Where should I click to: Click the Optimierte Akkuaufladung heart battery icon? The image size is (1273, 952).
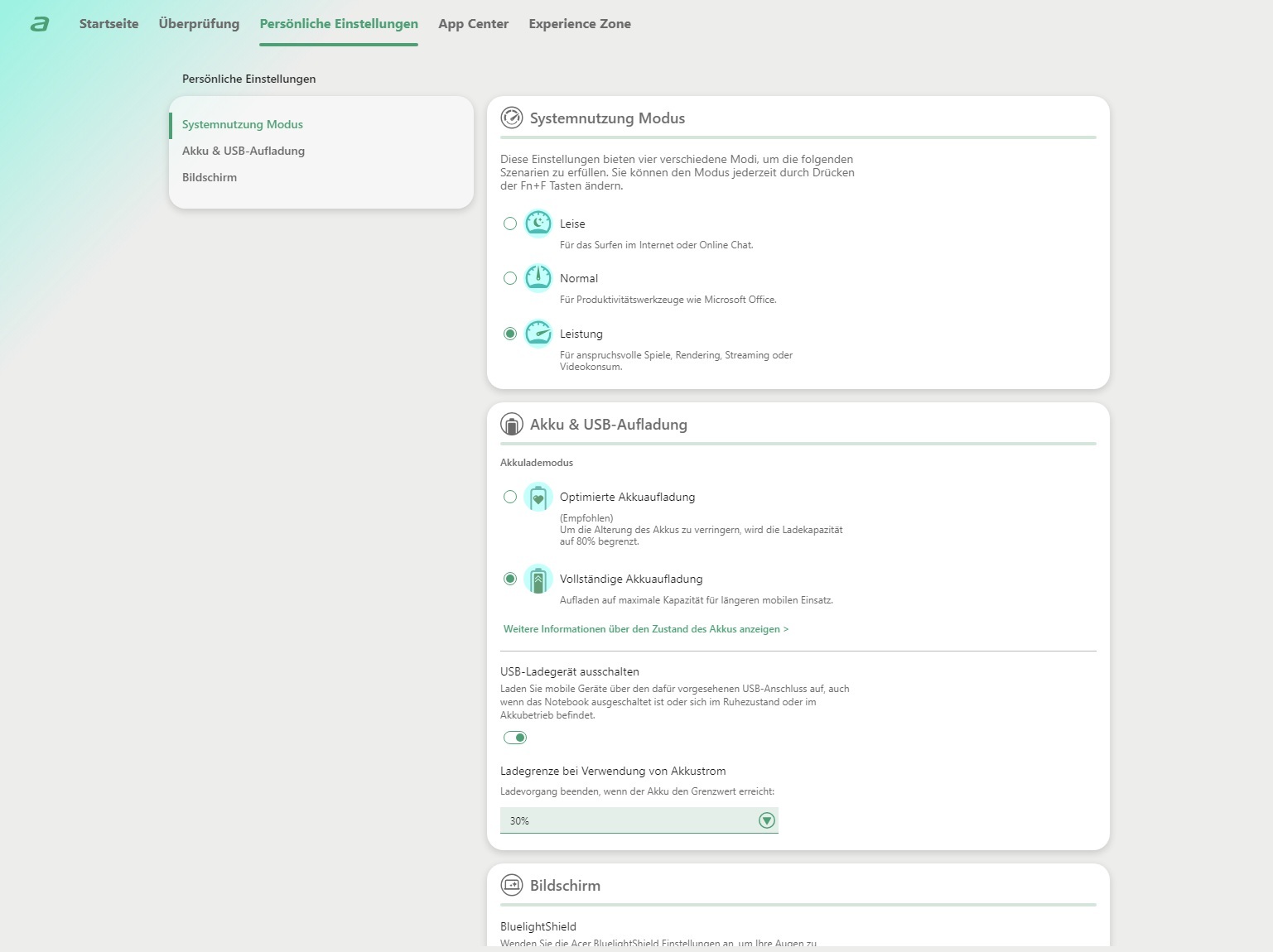(x=538, y=497)
